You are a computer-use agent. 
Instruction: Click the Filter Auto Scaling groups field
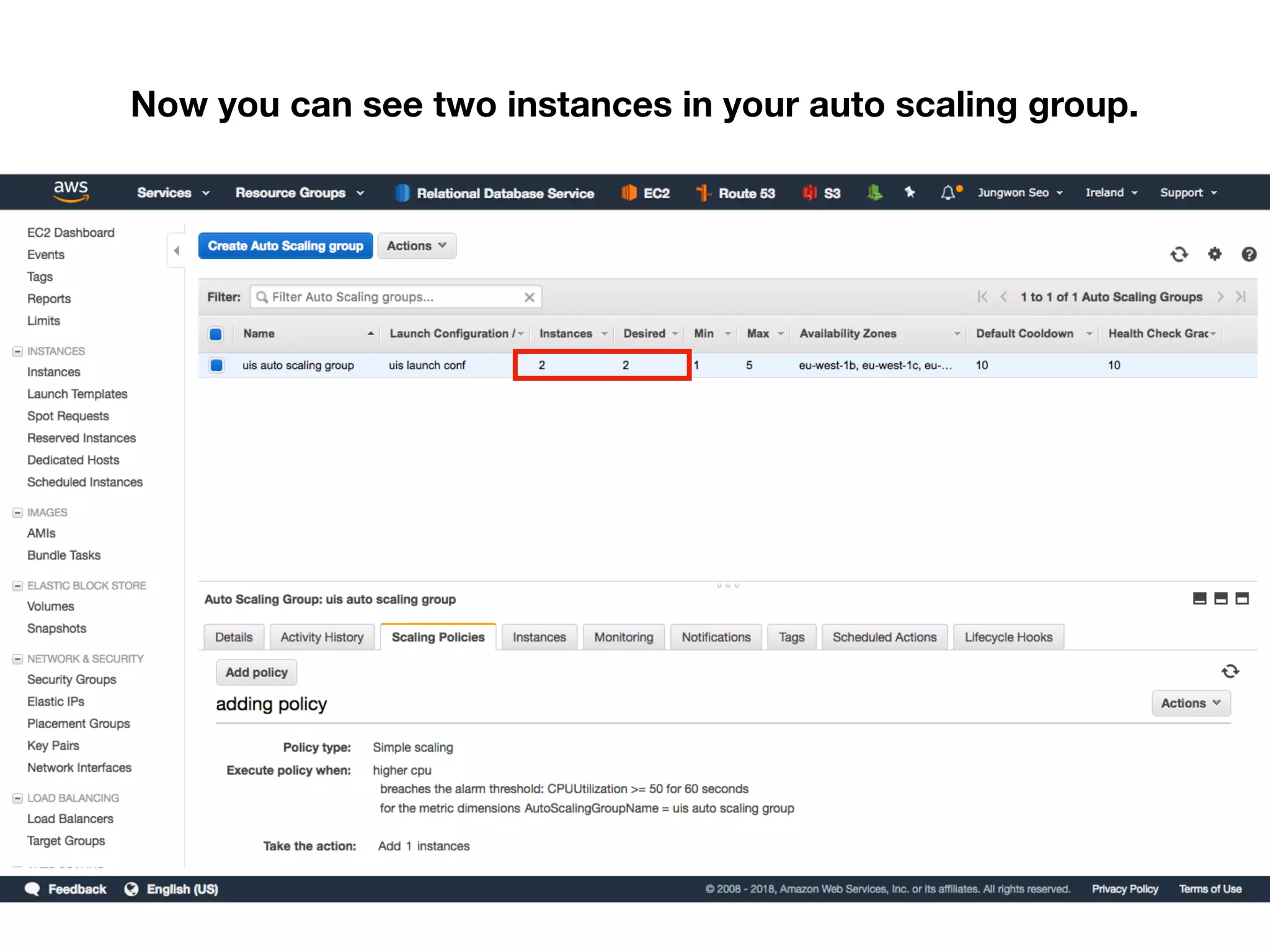[x=396, y=297]
